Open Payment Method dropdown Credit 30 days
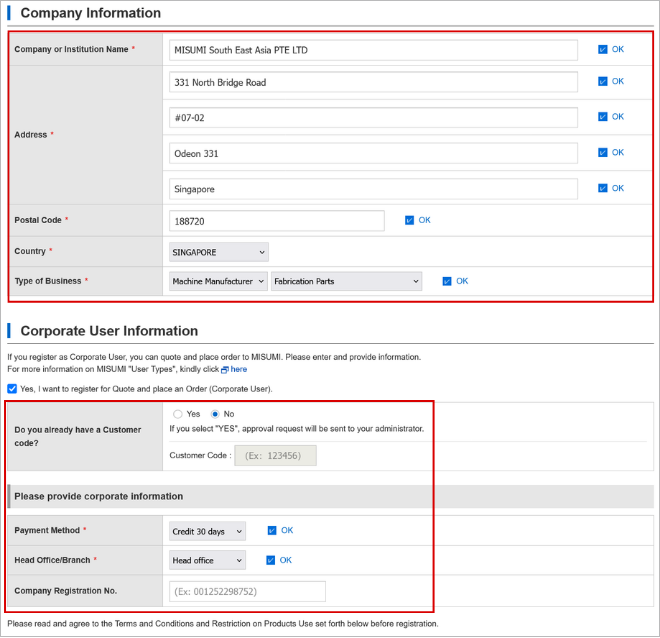Screen dimensions: 660x638 (x=208, y=532)
